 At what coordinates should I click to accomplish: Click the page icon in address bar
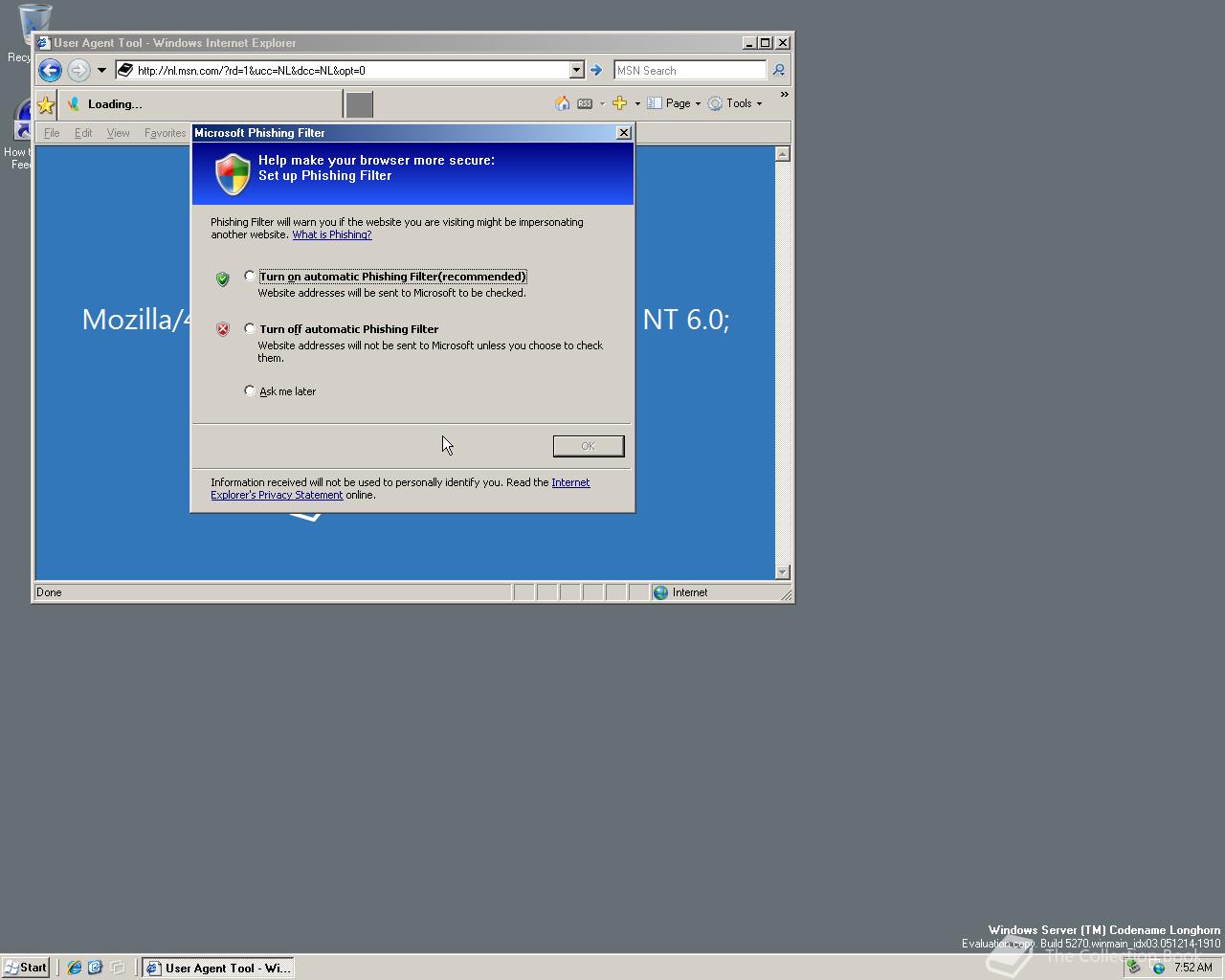pyautogui.click(x=124, y=70)
